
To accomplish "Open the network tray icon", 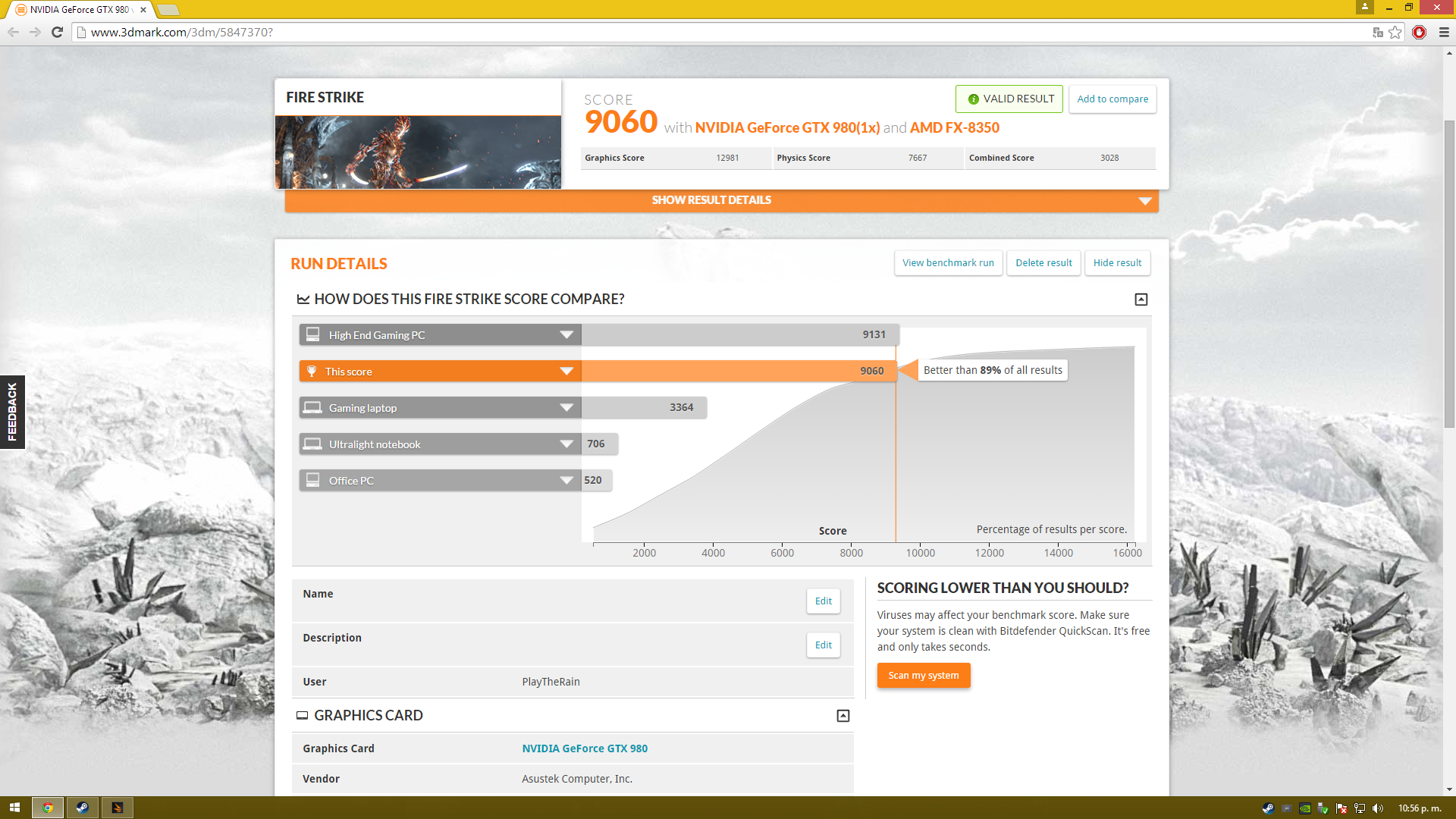I will pyautogui.click(x=1360, y=808).
